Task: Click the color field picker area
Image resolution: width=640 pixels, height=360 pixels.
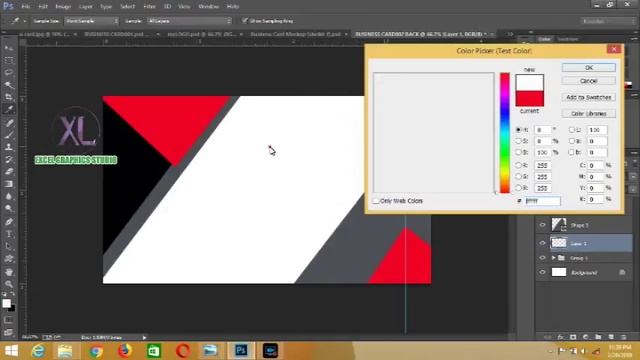Action: pyautogui.click(x=433, y=133)
